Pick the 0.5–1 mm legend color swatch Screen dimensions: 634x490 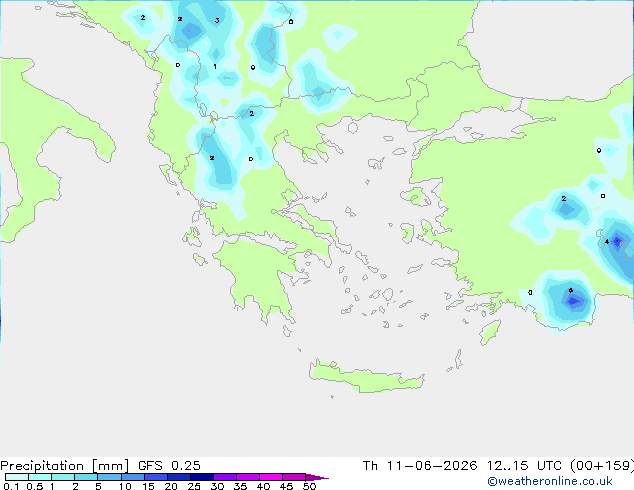point(40,477)
